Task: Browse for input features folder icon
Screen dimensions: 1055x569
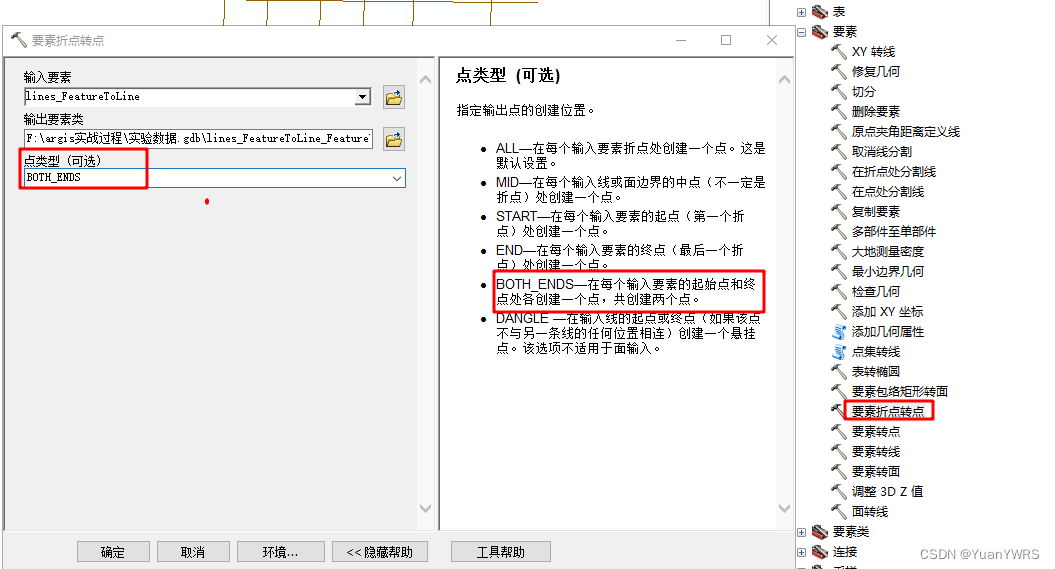Action: point(394,98)
